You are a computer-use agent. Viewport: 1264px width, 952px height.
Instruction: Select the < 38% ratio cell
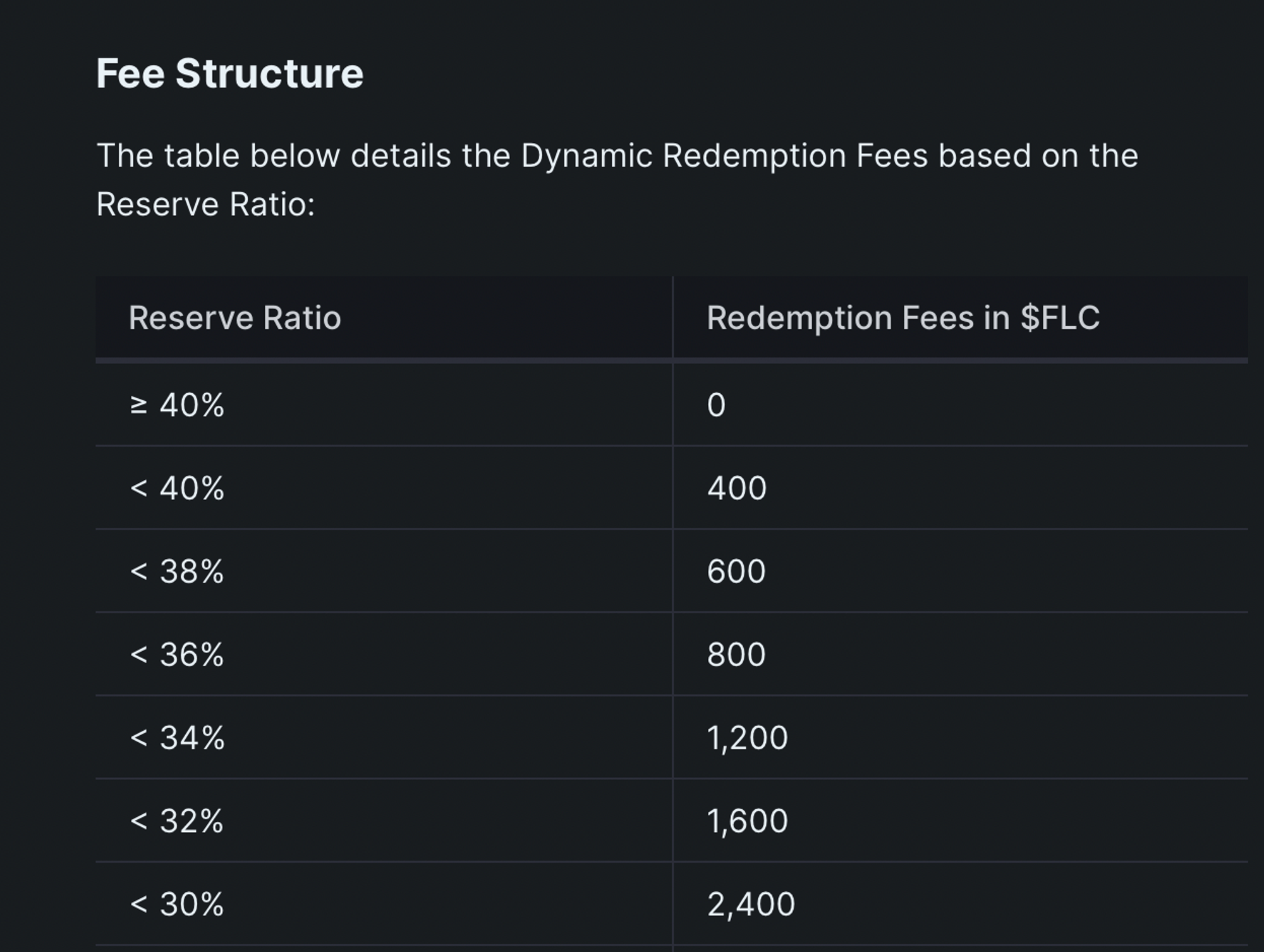coord(176,571)
